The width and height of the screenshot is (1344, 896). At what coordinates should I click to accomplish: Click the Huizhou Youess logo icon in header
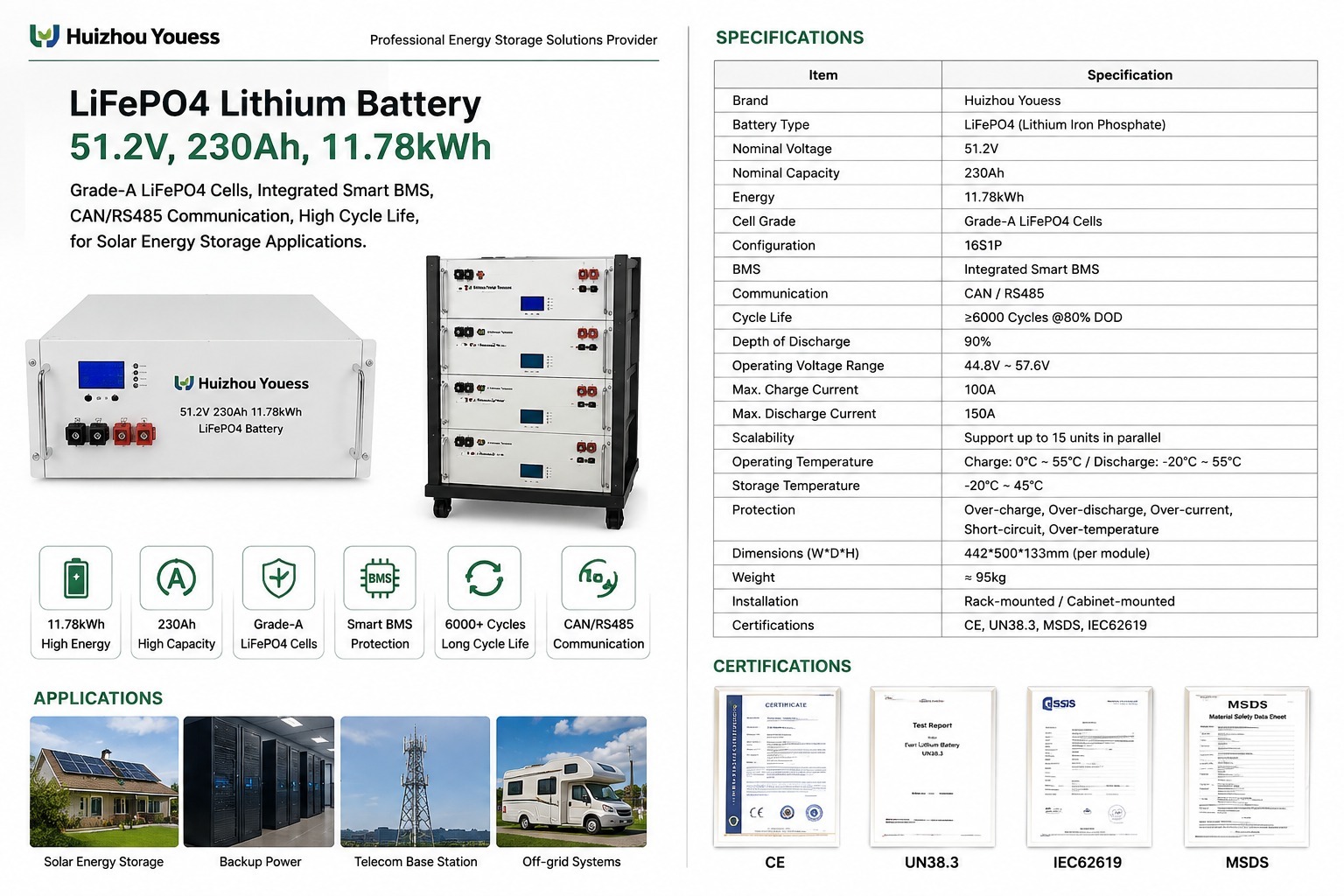[x=45, y=36]
